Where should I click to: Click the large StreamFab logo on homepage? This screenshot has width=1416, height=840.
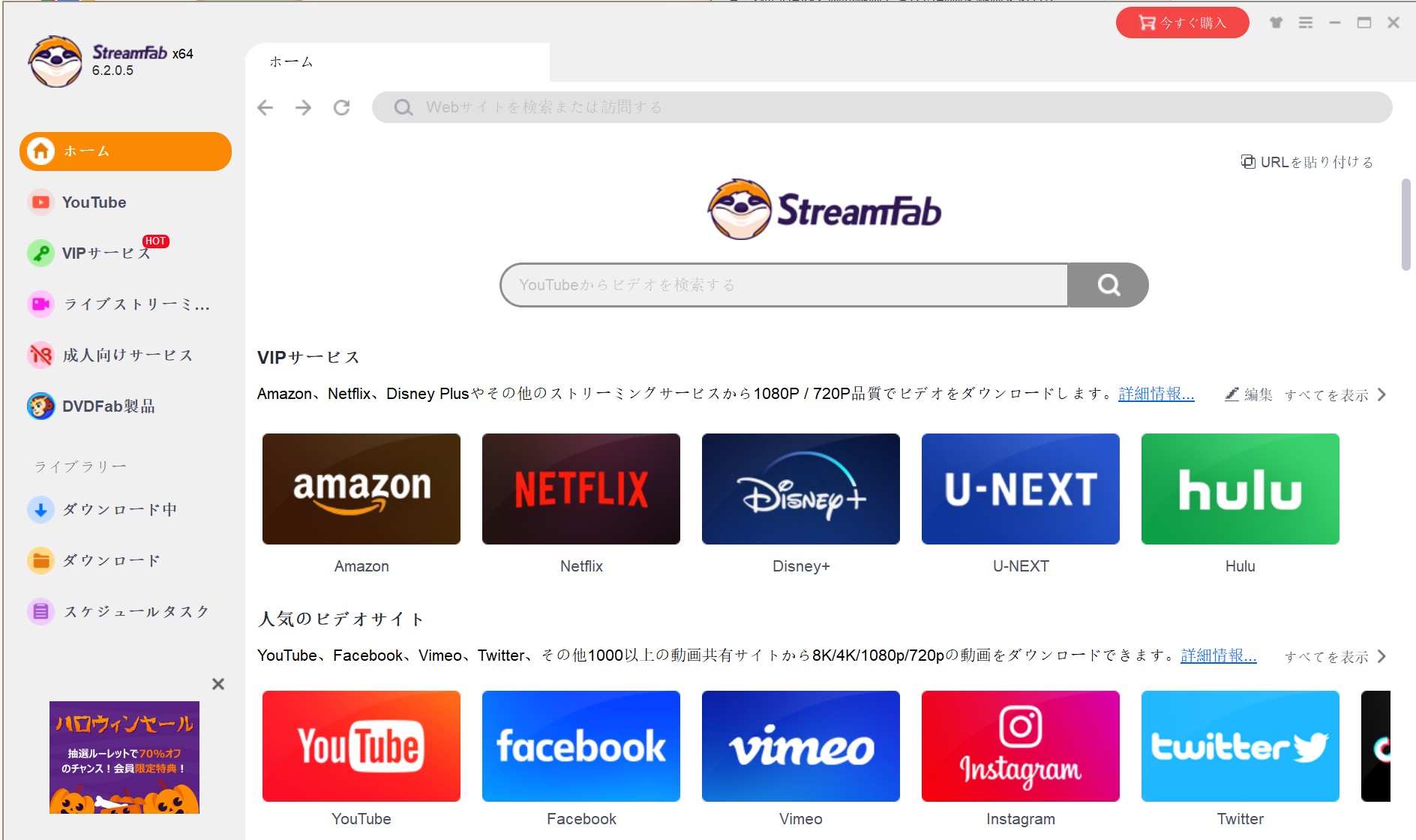(824, 209)
